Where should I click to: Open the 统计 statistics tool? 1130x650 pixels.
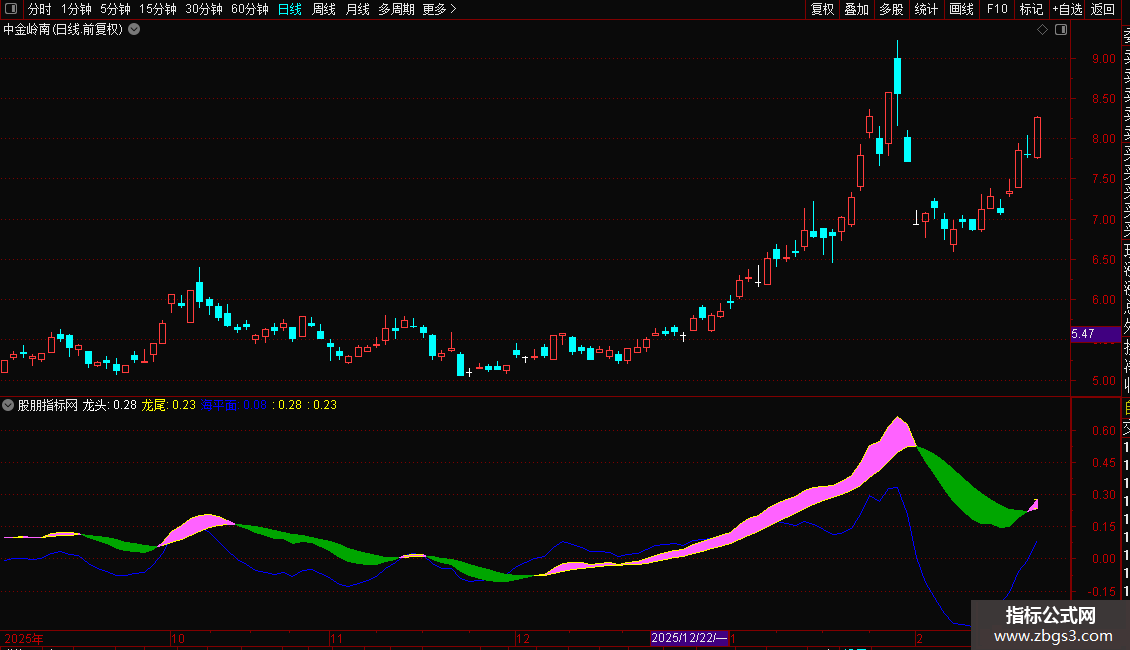[x=926, y=9]
